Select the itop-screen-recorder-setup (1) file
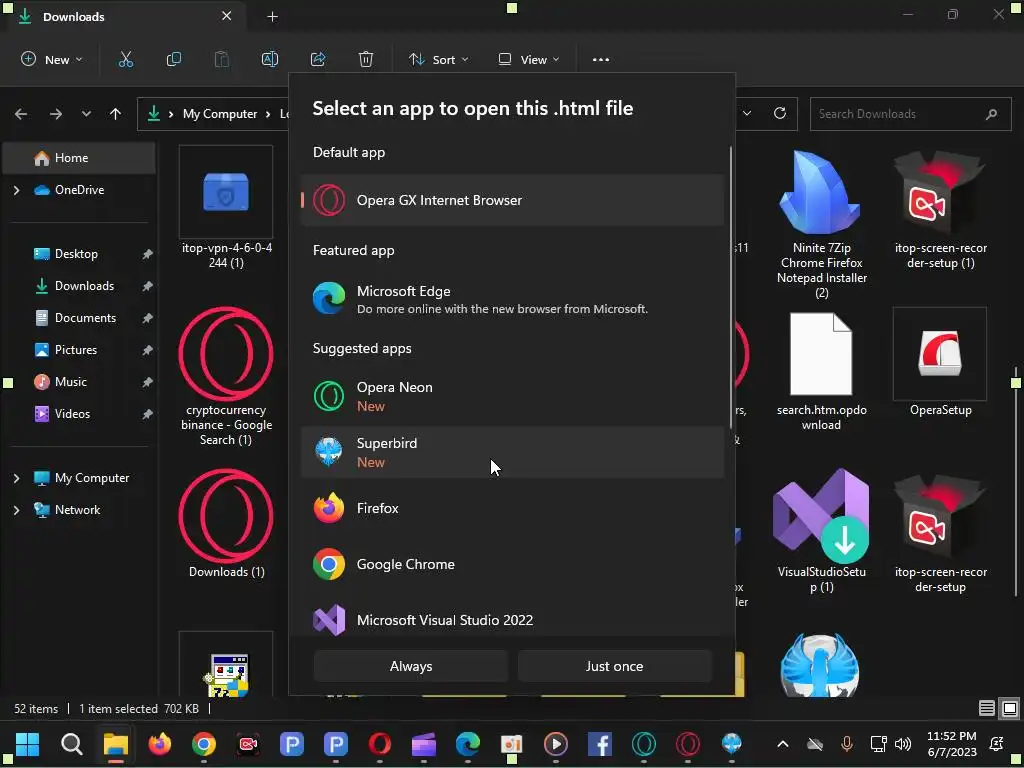The image size is (1024, 768). pos(940,208)
